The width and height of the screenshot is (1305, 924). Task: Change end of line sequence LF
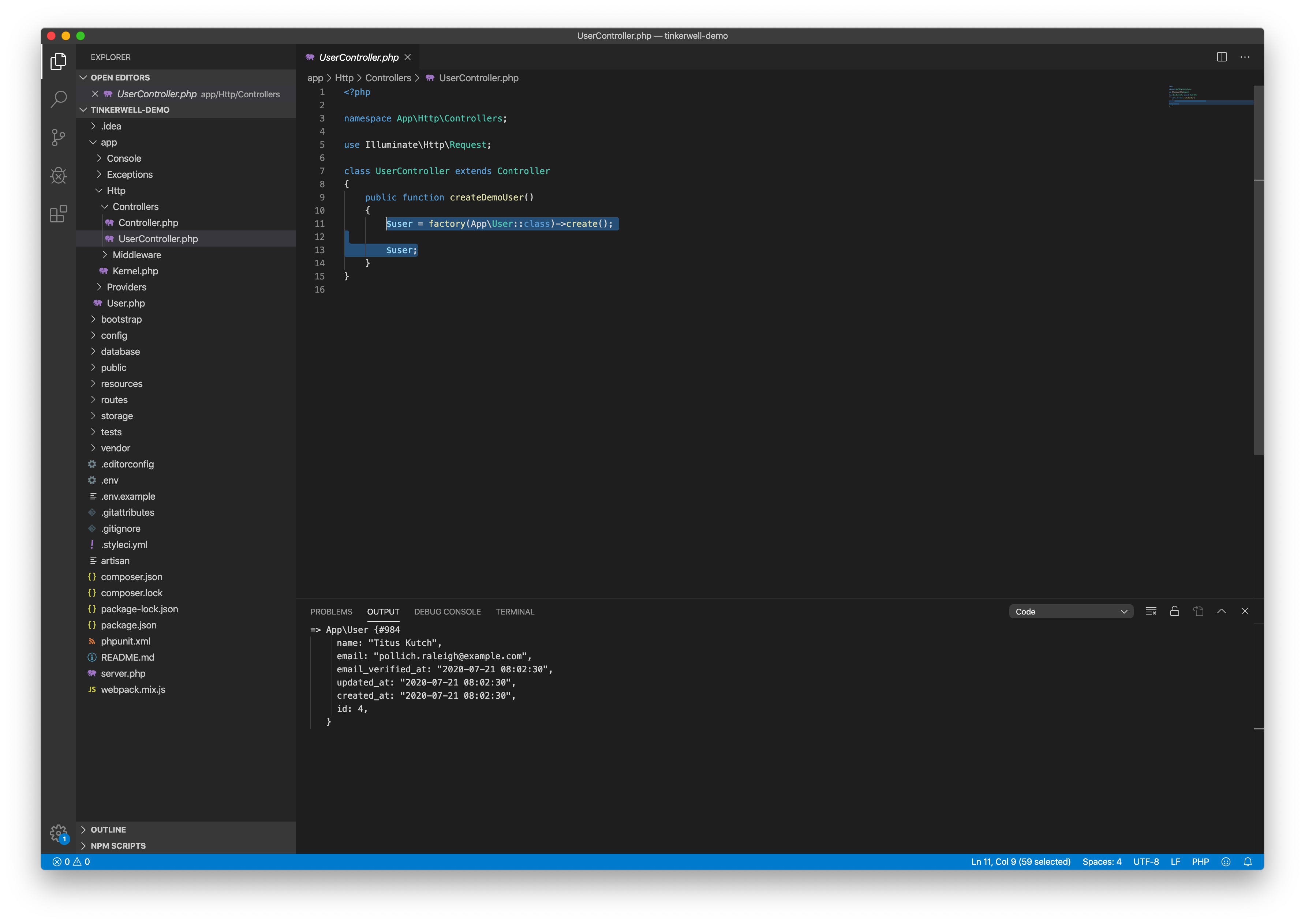click(1175, 861)
